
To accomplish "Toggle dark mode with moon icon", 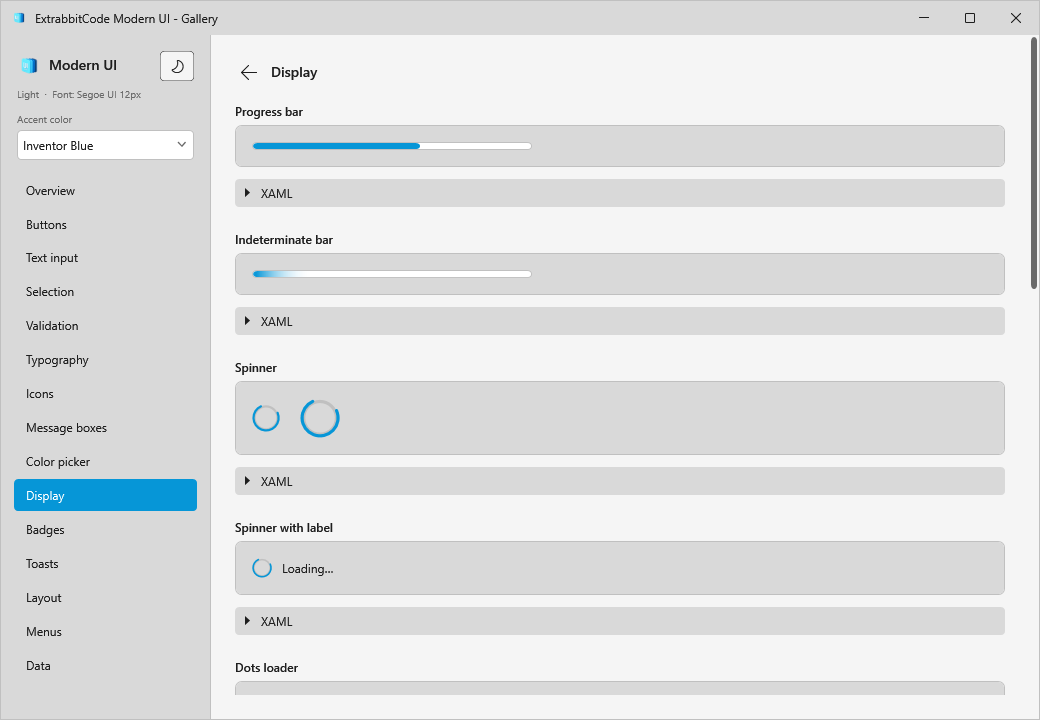I will coord(177,66).
